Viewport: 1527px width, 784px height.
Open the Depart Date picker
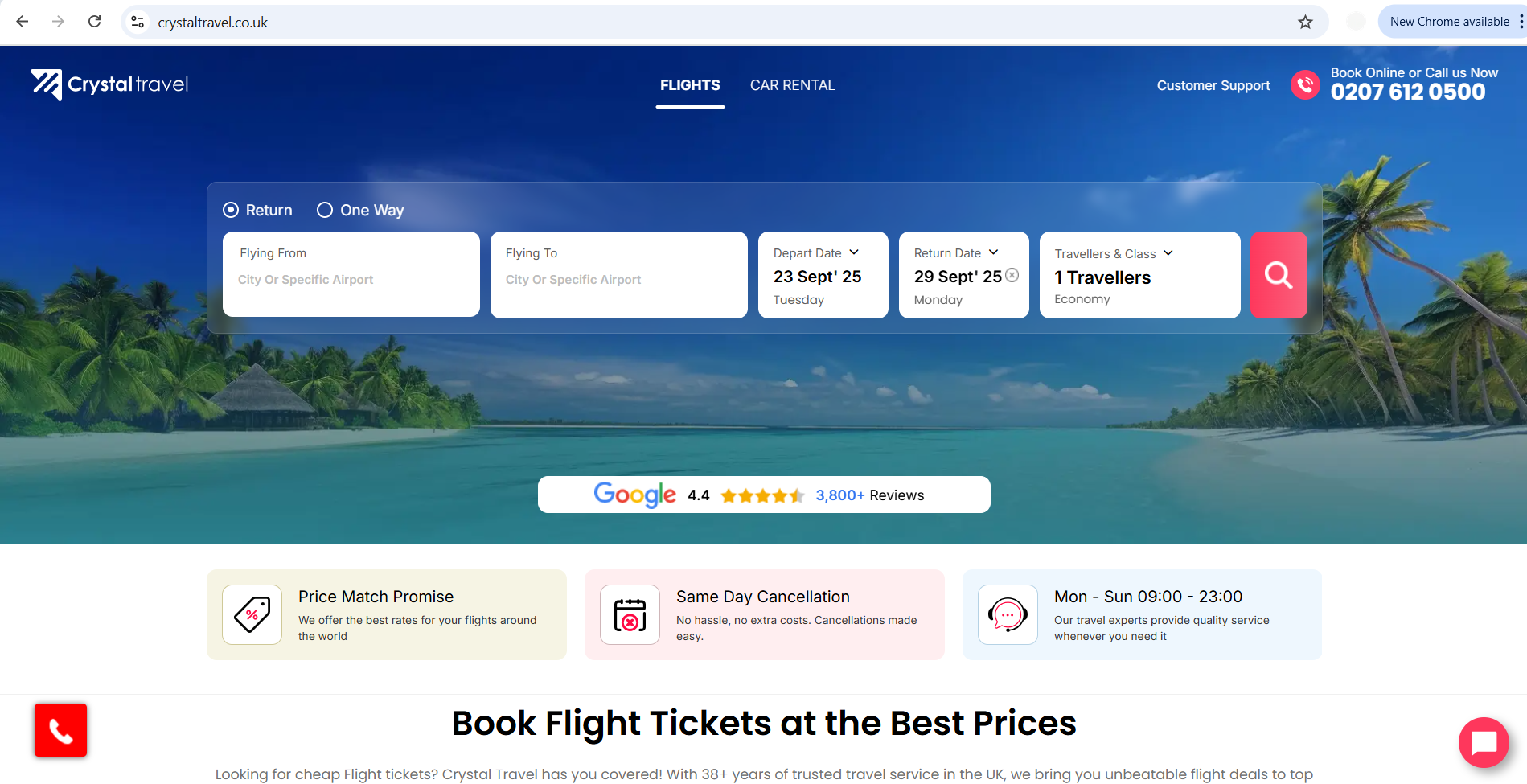click(x=823, y=275)
